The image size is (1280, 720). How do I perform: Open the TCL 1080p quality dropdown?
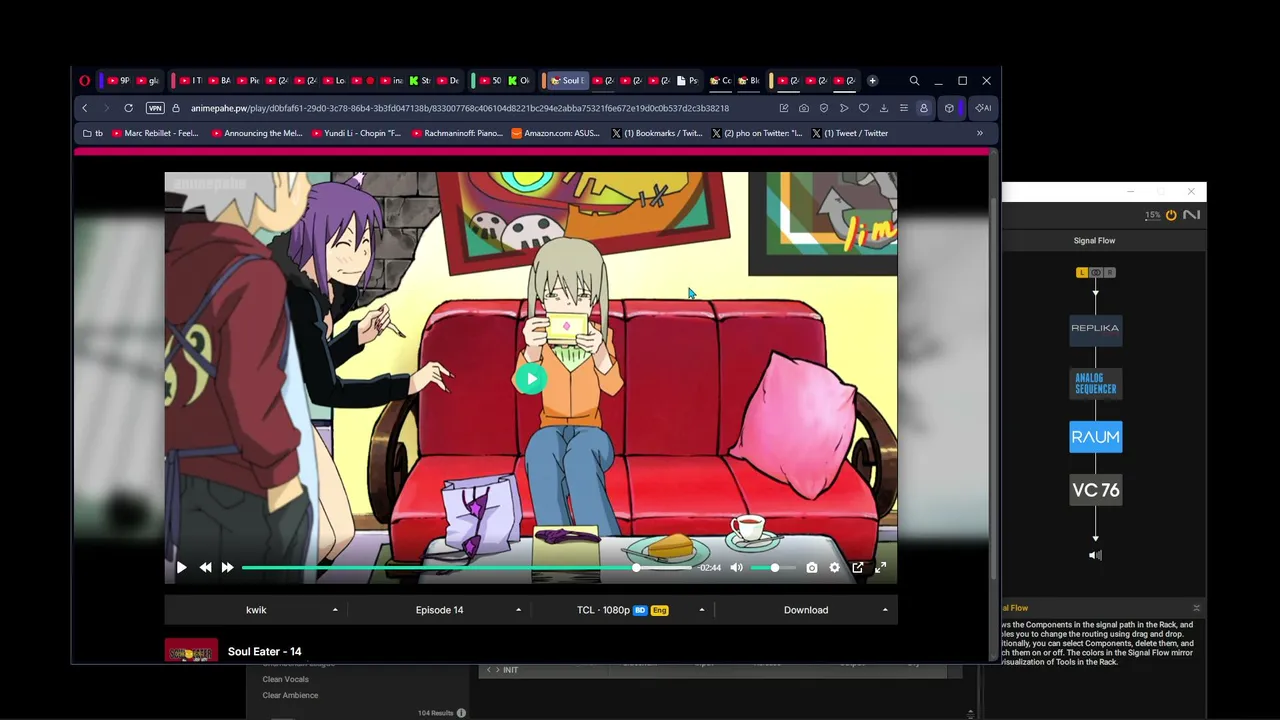point(622,610)
